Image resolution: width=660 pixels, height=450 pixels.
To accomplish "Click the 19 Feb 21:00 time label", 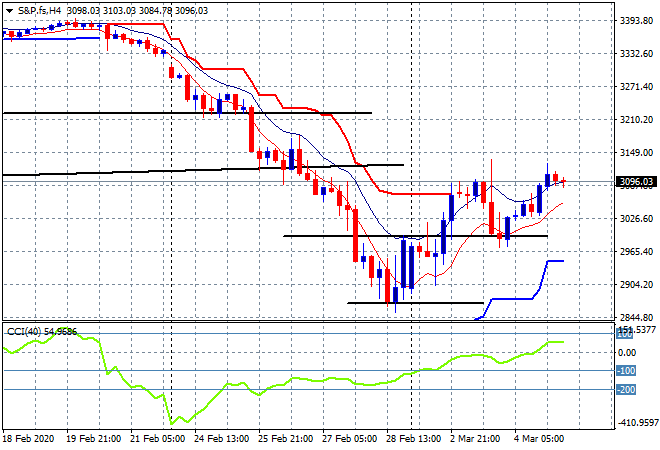I will [x=93, y=439].
